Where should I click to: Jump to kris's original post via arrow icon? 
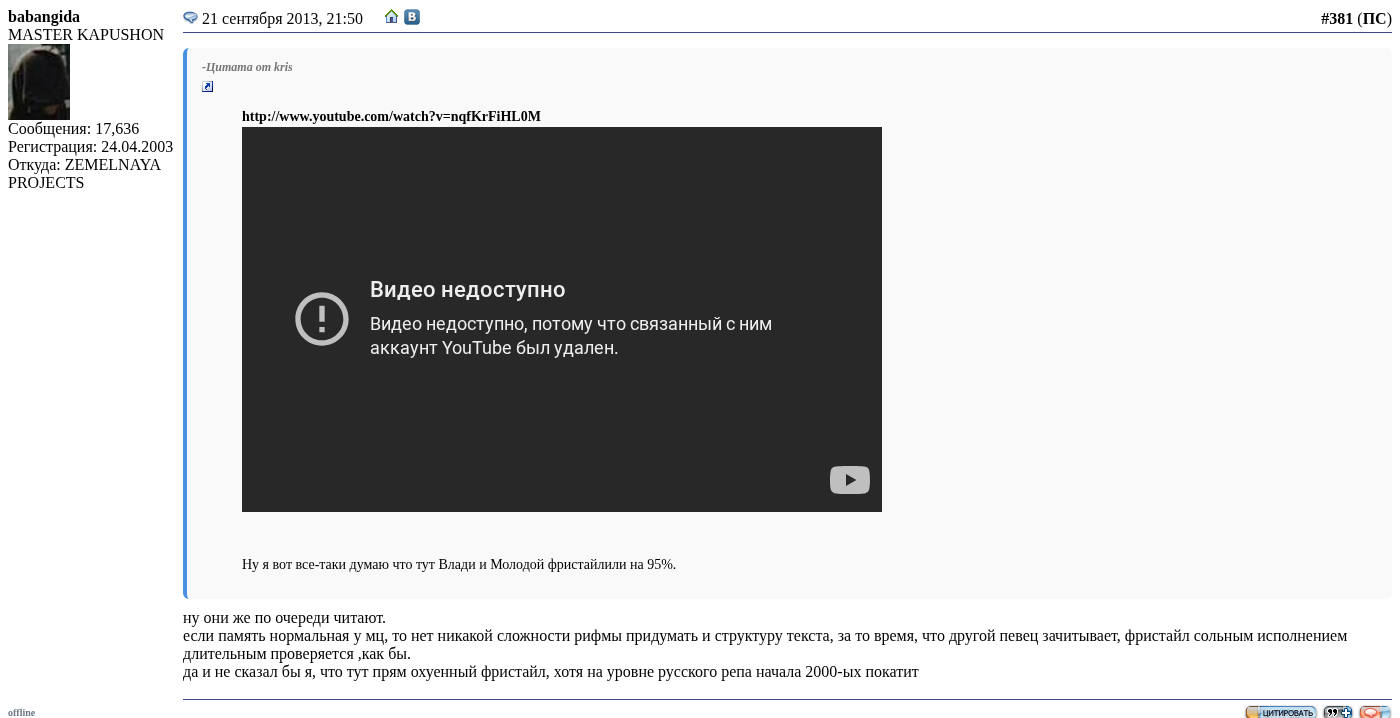point(208,87)
